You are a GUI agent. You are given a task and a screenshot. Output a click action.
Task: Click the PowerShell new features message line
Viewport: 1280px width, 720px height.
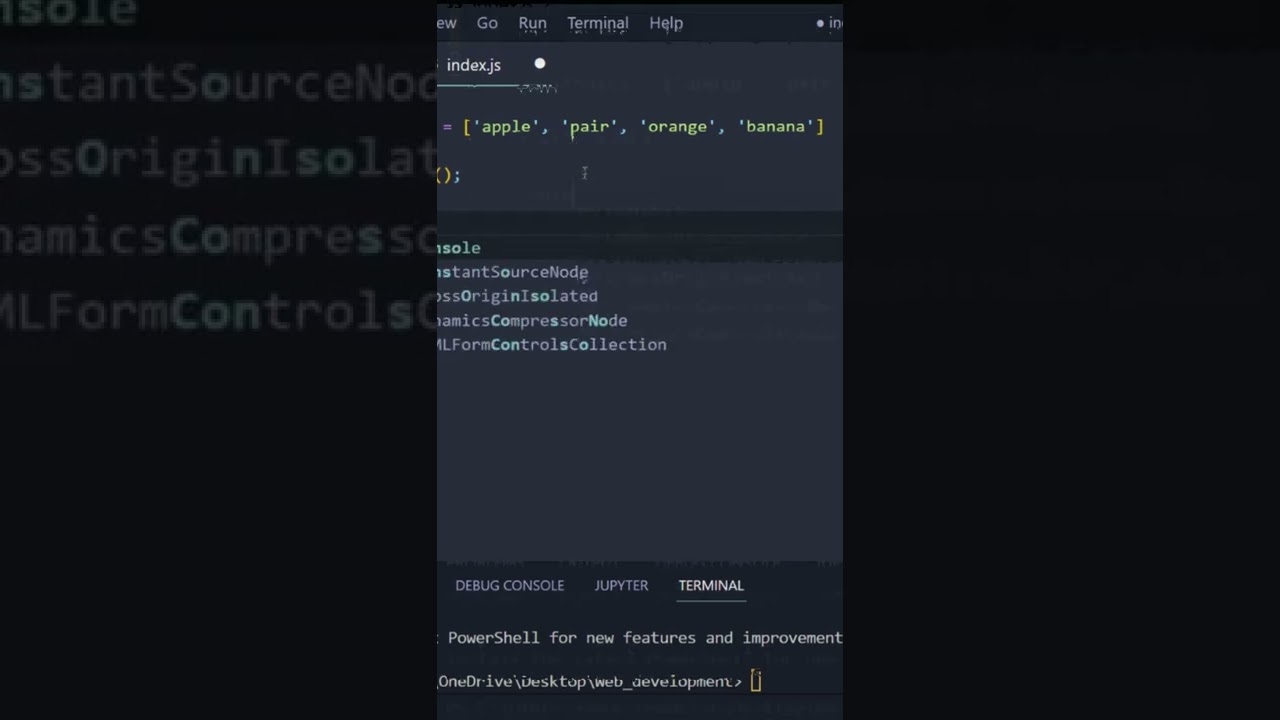pyautogui.click(x=641, y=638)
